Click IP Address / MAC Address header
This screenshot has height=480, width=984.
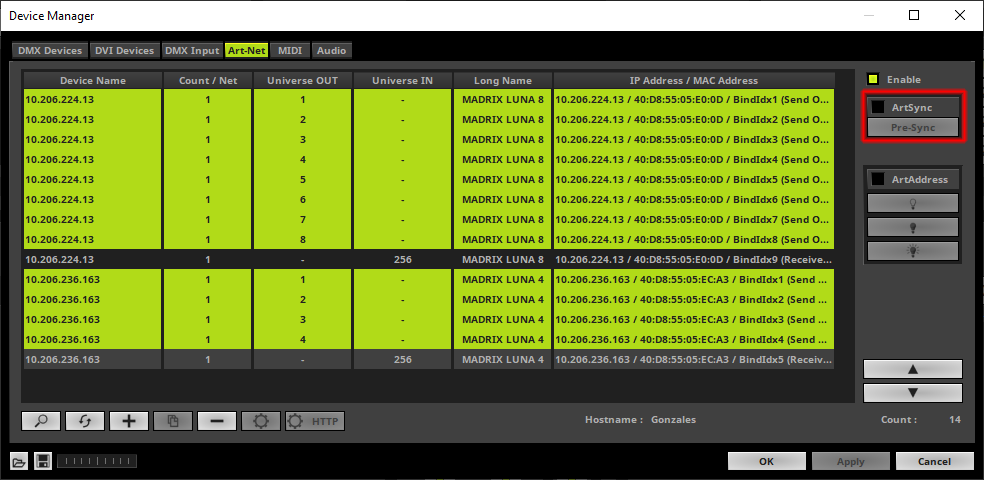[694, 80]
